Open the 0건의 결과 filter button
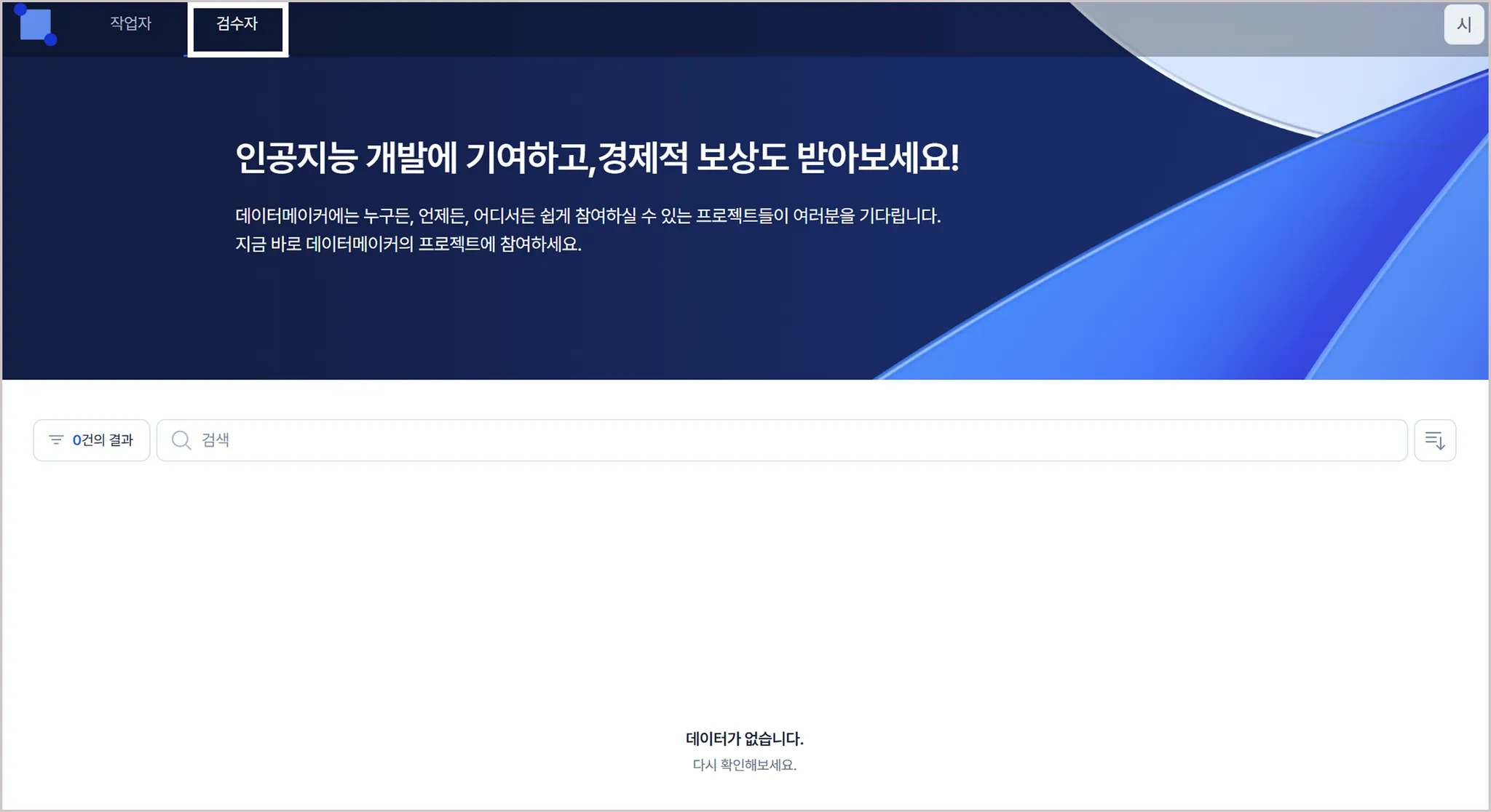 click(x=92, y=440)
